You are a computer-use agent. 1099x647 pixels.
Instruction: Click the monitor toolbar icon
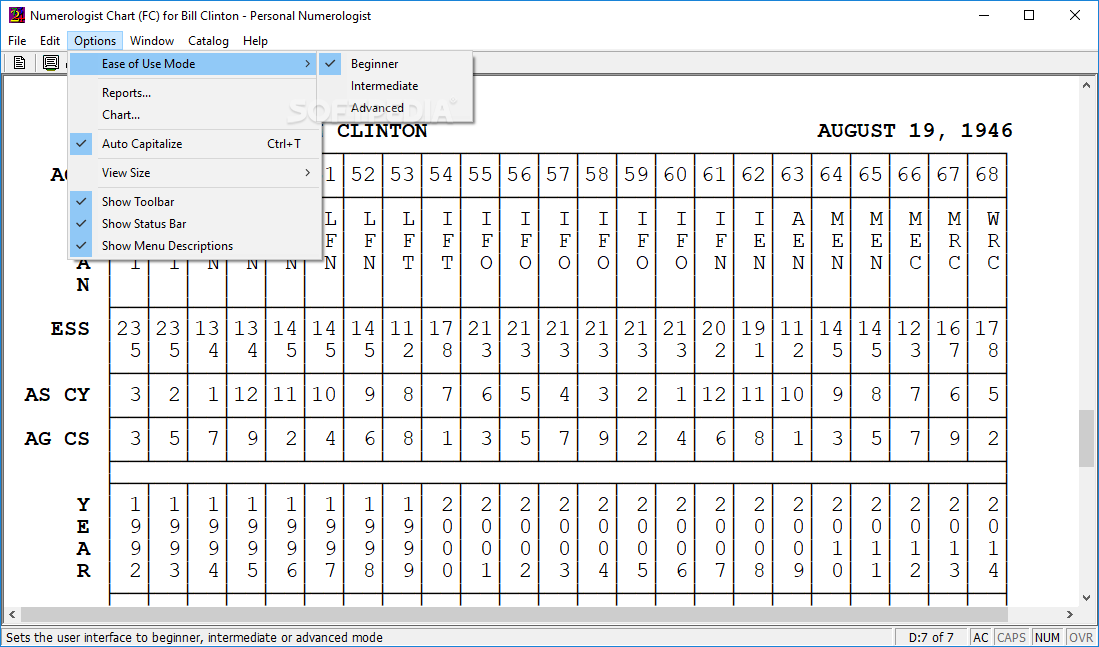click(50, 62)
